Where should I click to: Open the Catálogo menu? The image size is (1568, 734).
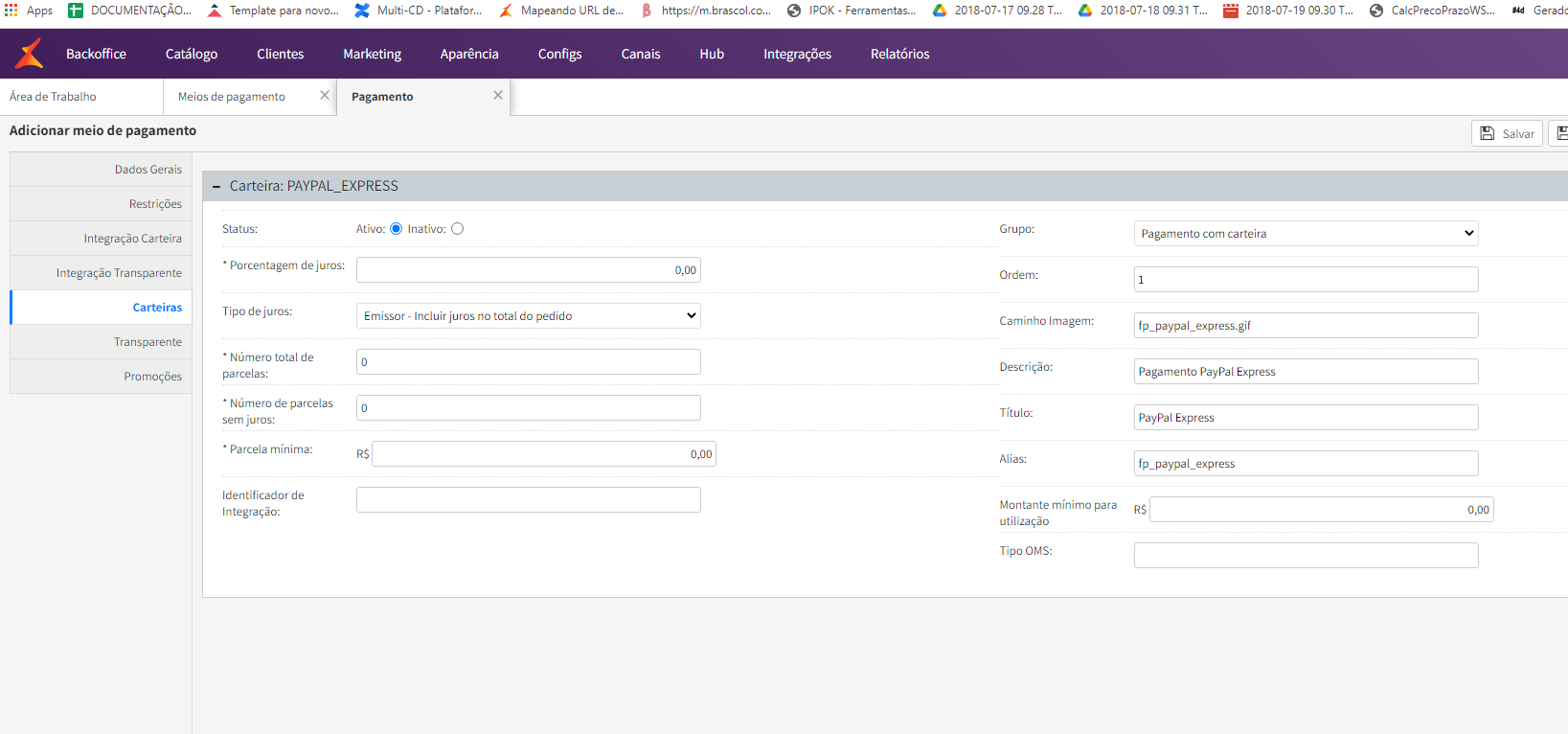point(192,54)
